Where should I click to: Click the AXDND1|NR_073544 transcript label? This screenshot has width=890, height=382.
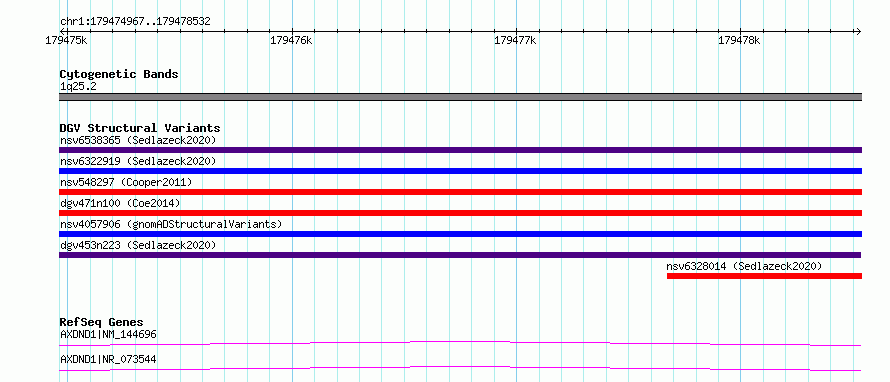(108, 360)
